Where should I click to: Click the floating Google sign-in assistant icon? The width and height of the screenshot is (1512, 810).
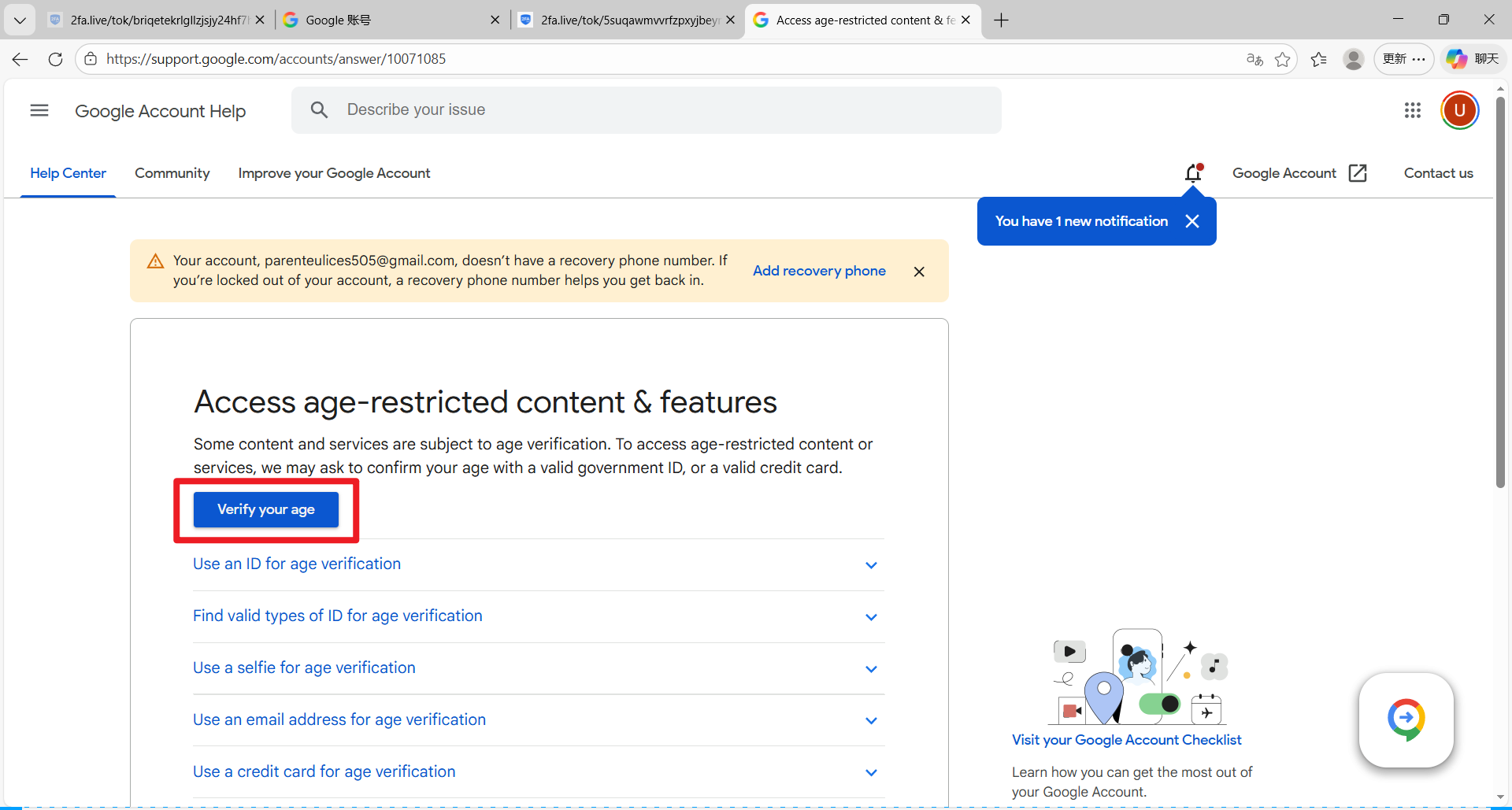(x=1406, y=719)
